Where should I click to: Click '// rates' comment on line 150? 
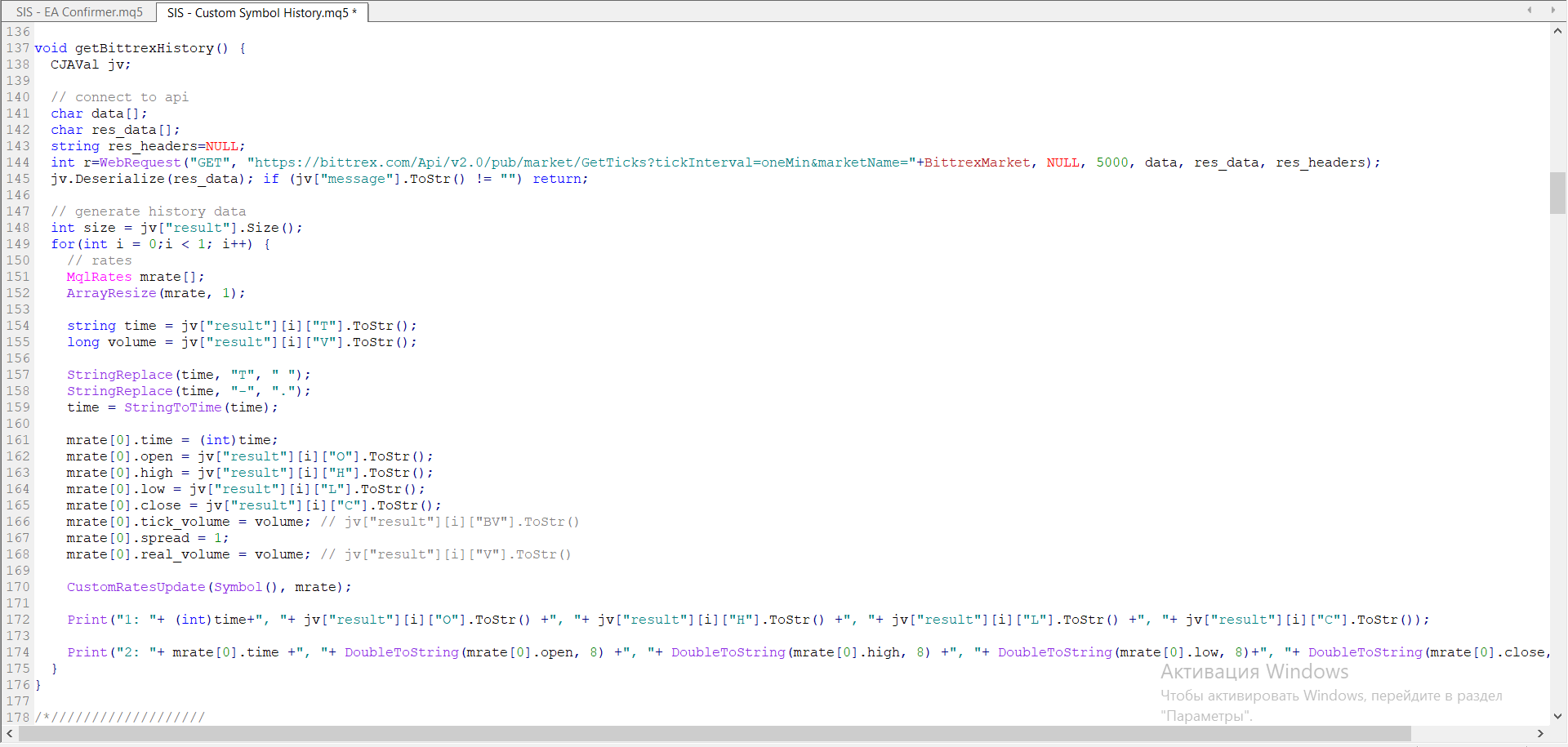pyautogui.click(x=99, y=260)
